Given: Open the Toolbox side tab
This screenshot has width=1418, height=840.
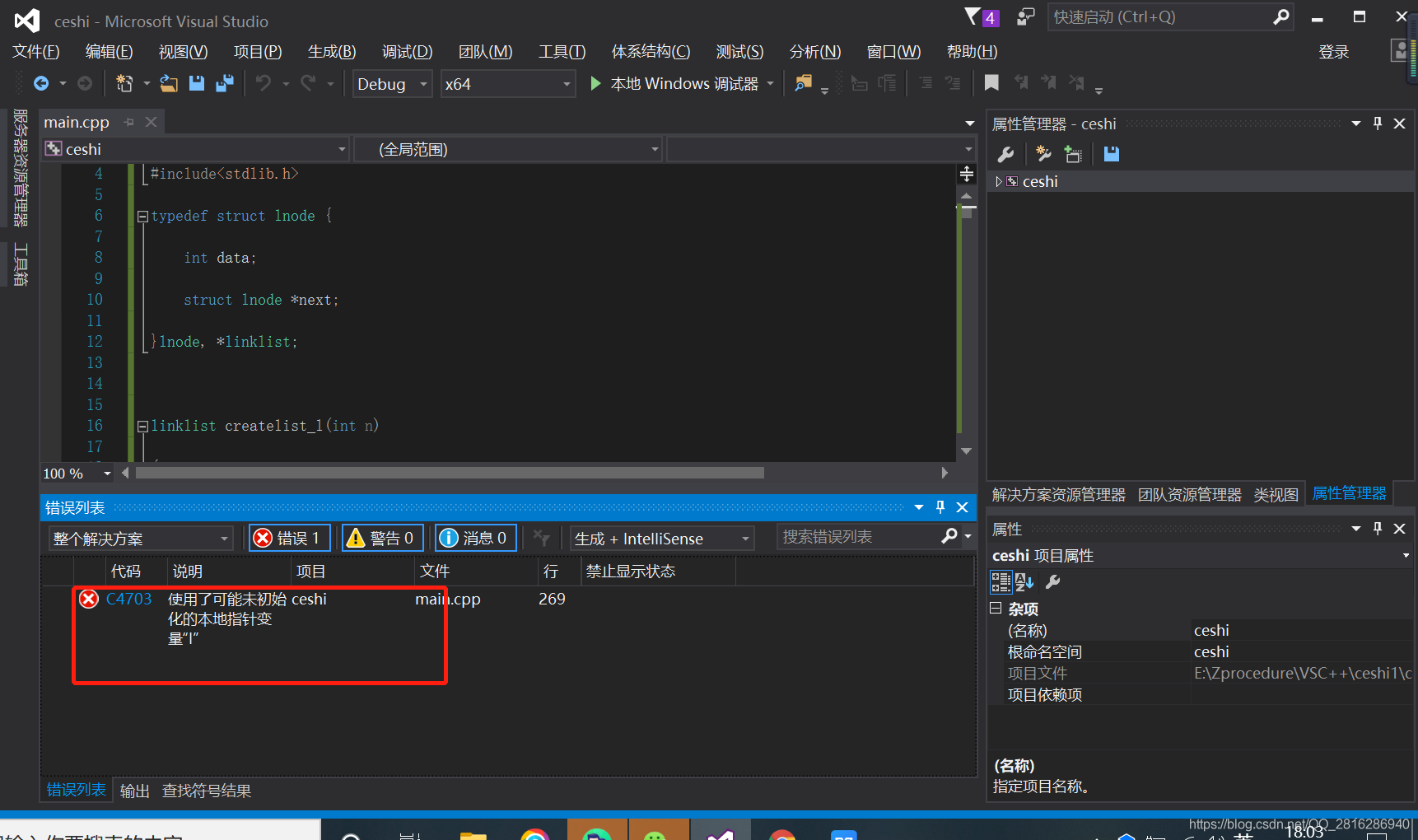Looking at the screenshot, I should click(21, 264).
